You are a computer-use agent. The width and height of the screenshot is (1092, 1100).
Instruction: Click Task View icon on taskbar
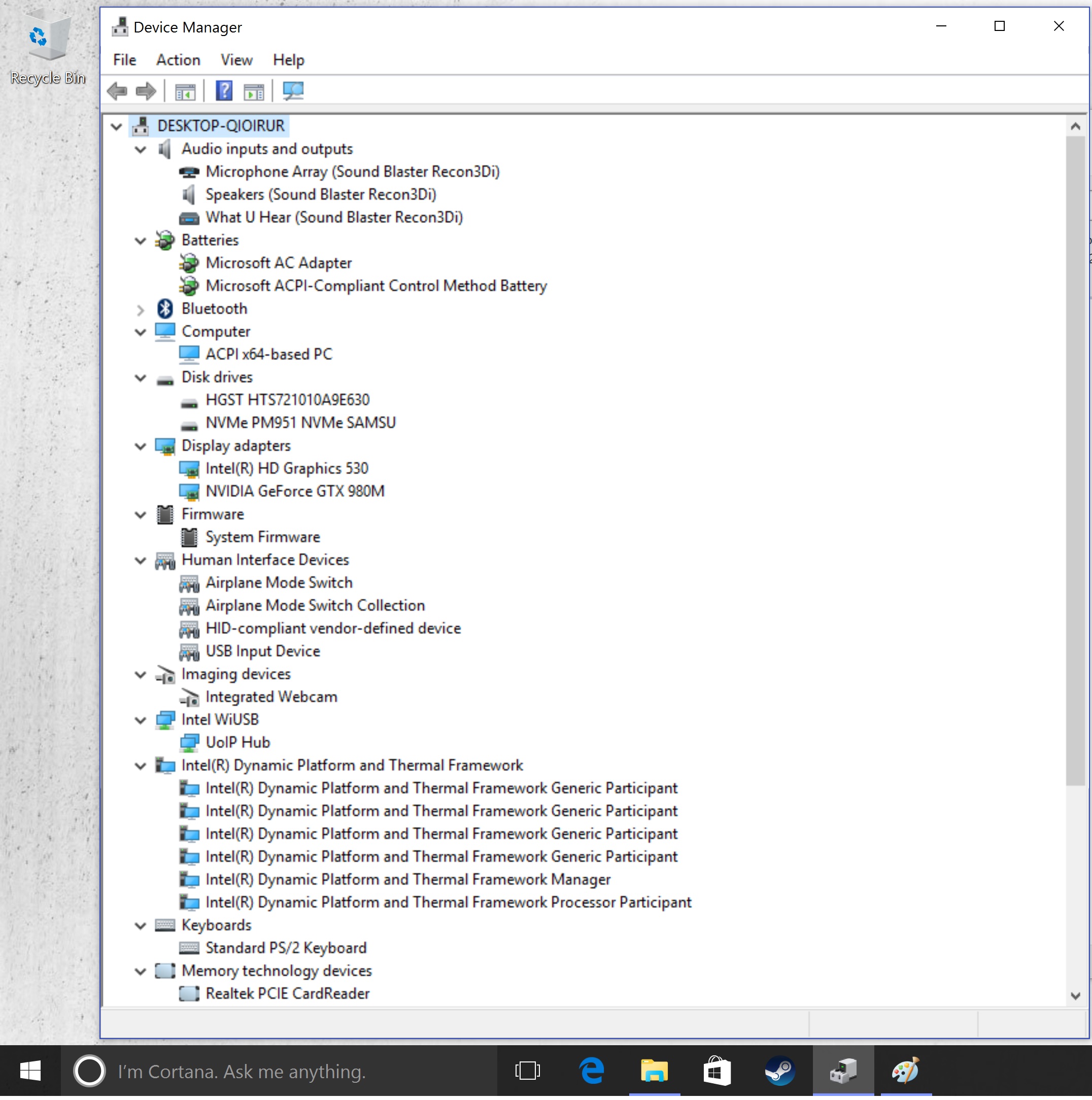[x=527, y=1071]
